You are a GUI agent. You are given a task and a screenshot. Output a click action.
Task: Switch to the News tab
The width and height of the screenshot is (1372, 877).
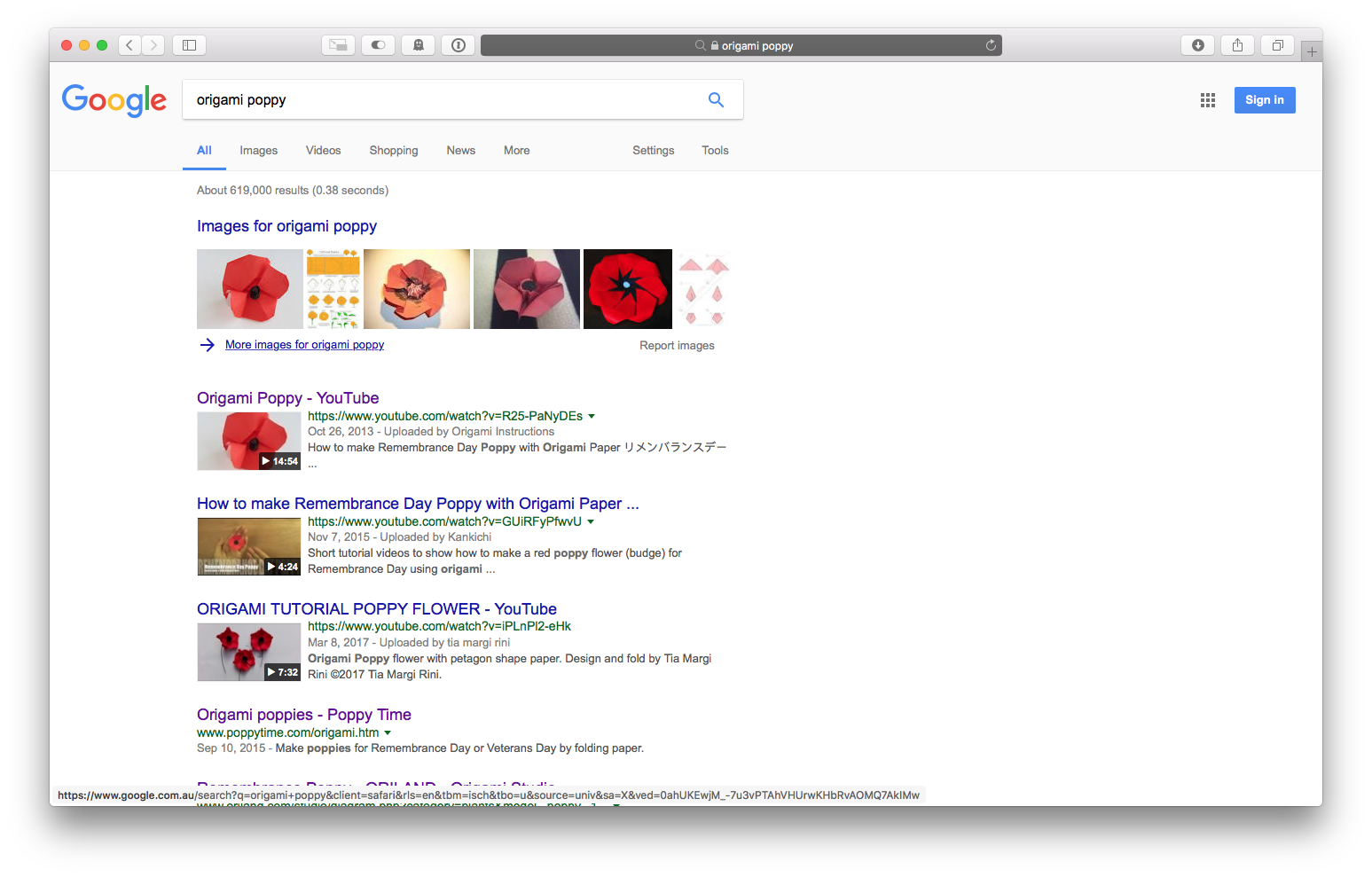pyautogui.click(x=461, y=151)
